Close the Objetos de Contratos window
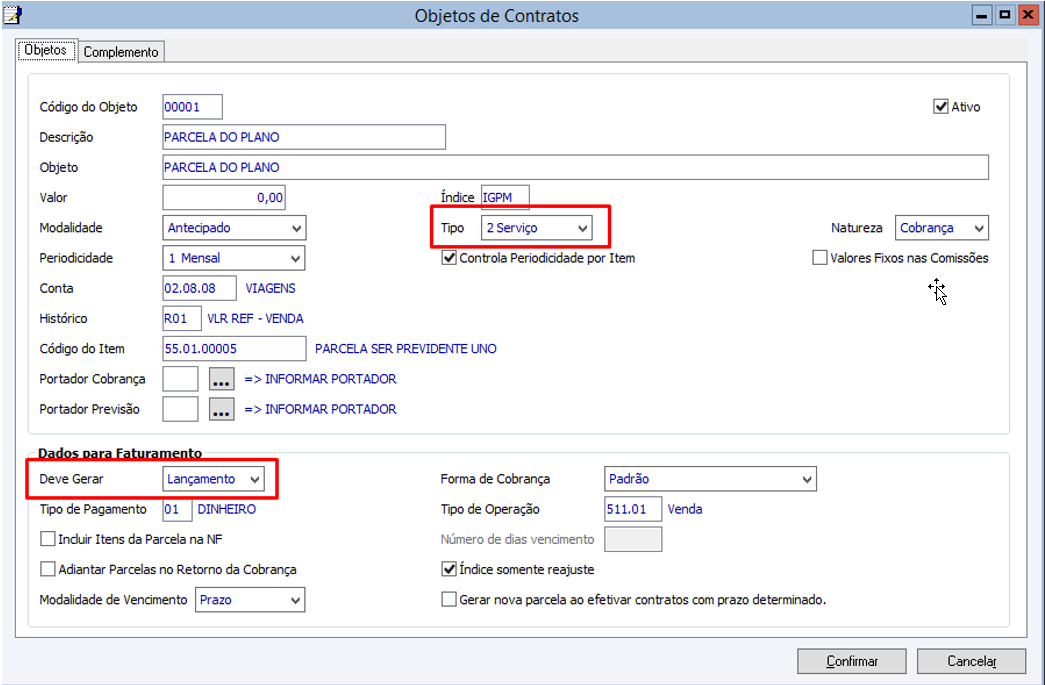The width and height of the screenshot is (1045, 685). click(1028, 15)
